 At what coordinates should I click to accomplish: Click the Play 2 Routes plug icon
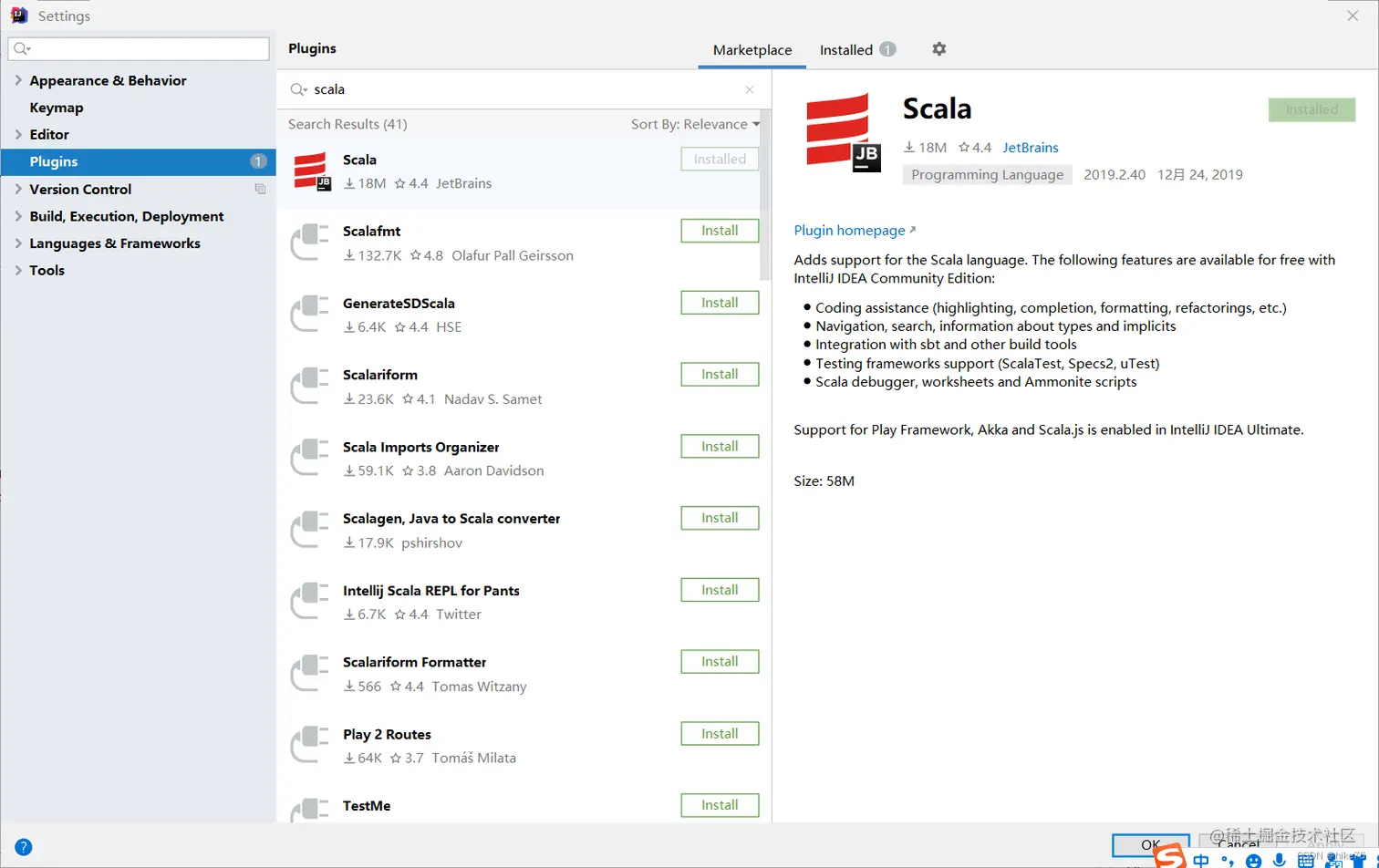click(309, 746)
